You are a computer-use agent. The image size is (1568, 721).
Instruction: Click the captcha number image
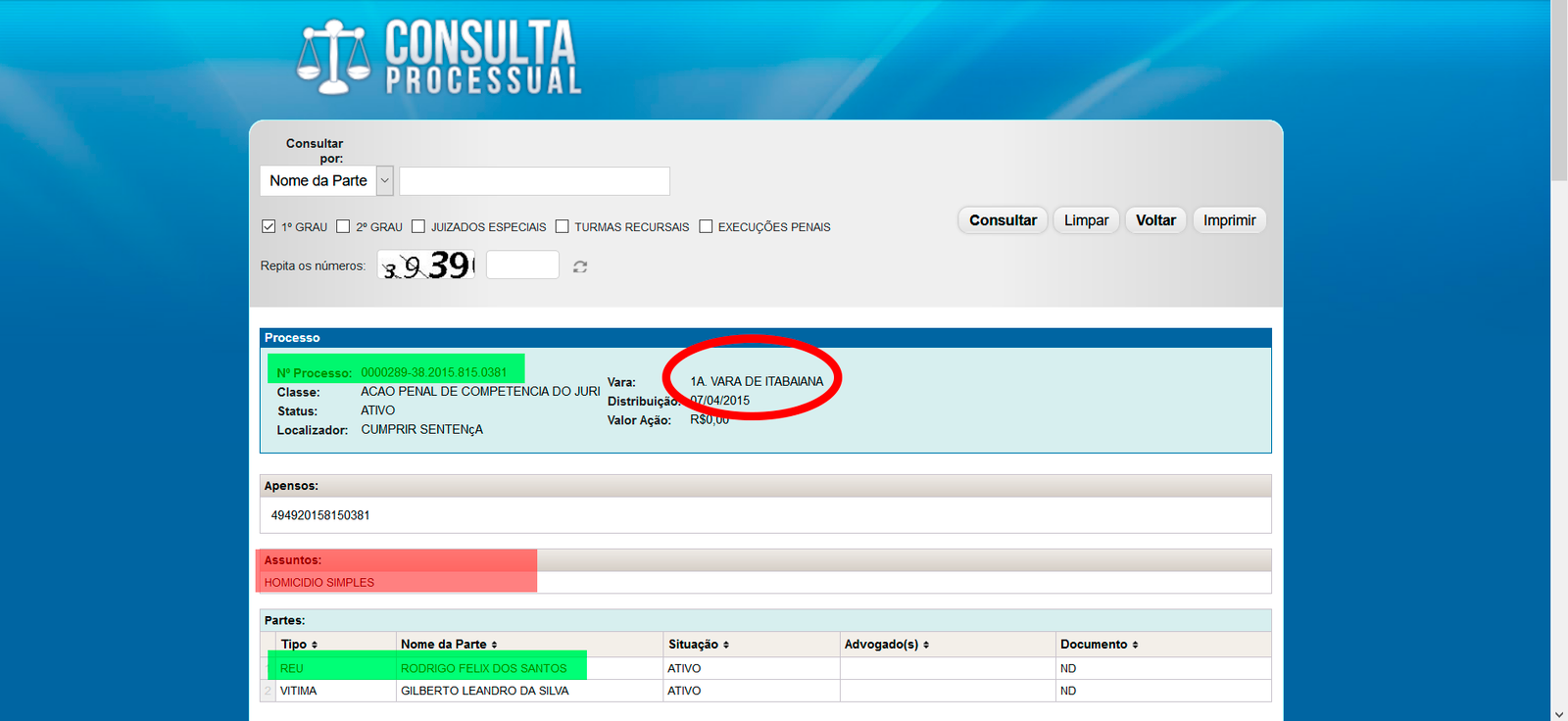(426, 264)
